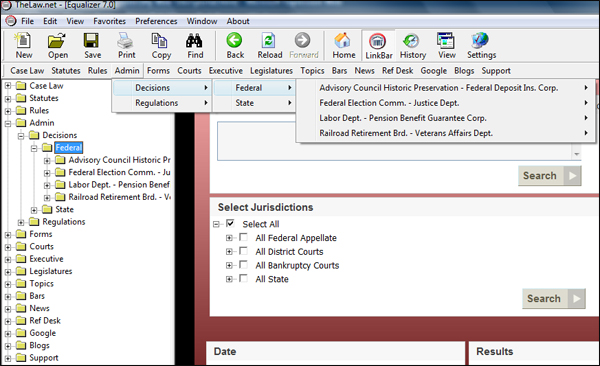The height and width of the screenshot is (366, 600).
Task: Click the search text box scroll down arrow
Action: [576, 154]
